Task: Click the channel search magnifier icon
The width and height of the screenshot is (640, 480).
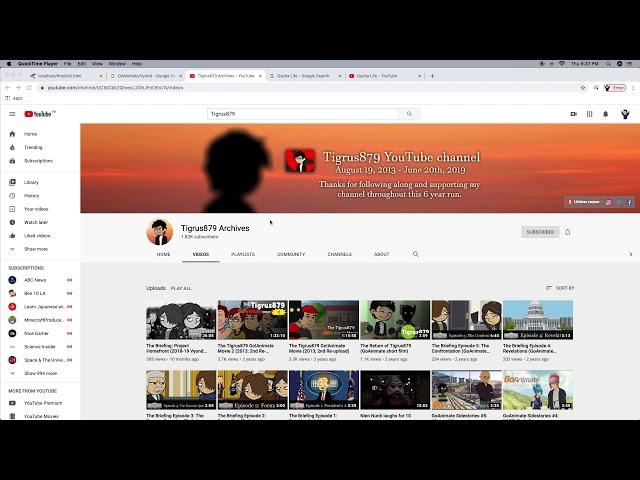Action: 416,254
